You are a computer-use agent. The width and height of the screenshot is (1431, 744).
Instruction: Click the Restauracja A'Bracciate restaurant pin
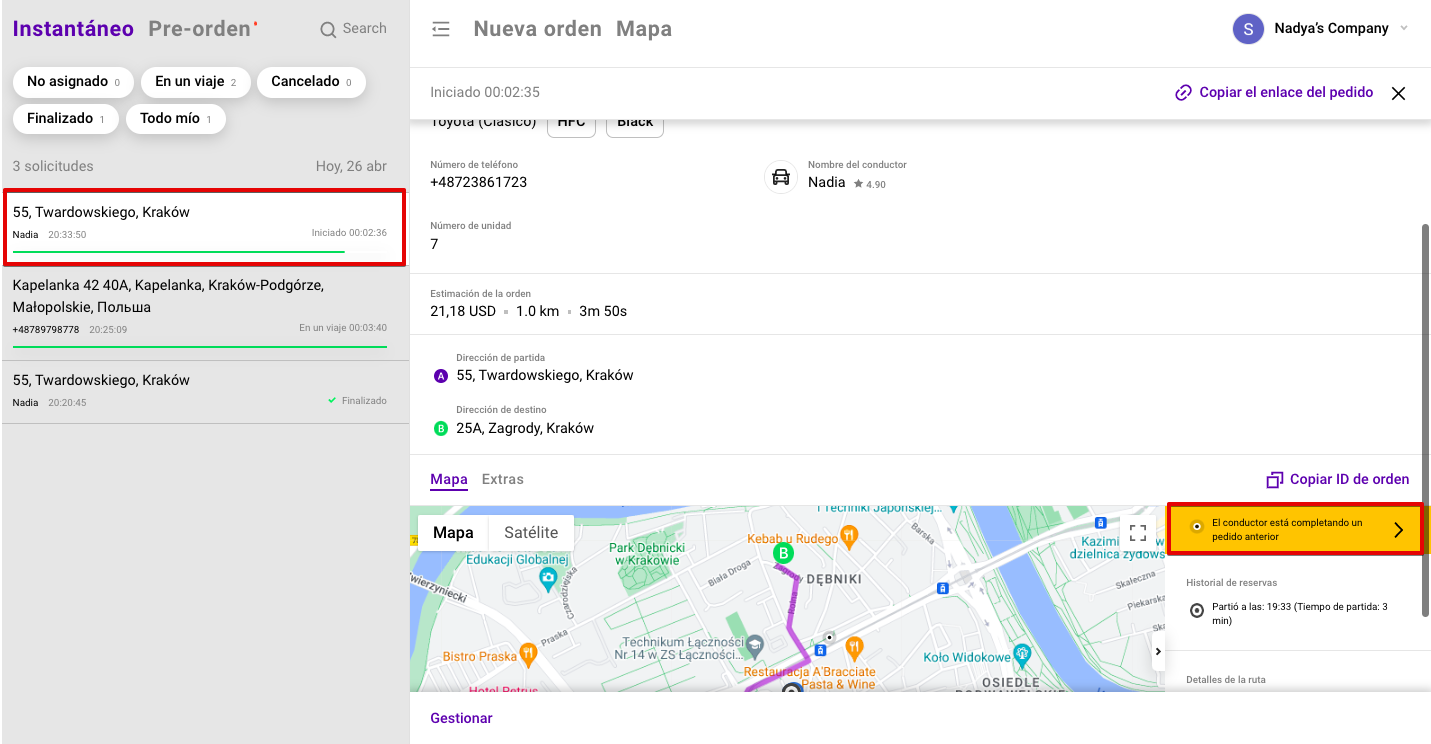coord(853,646)
